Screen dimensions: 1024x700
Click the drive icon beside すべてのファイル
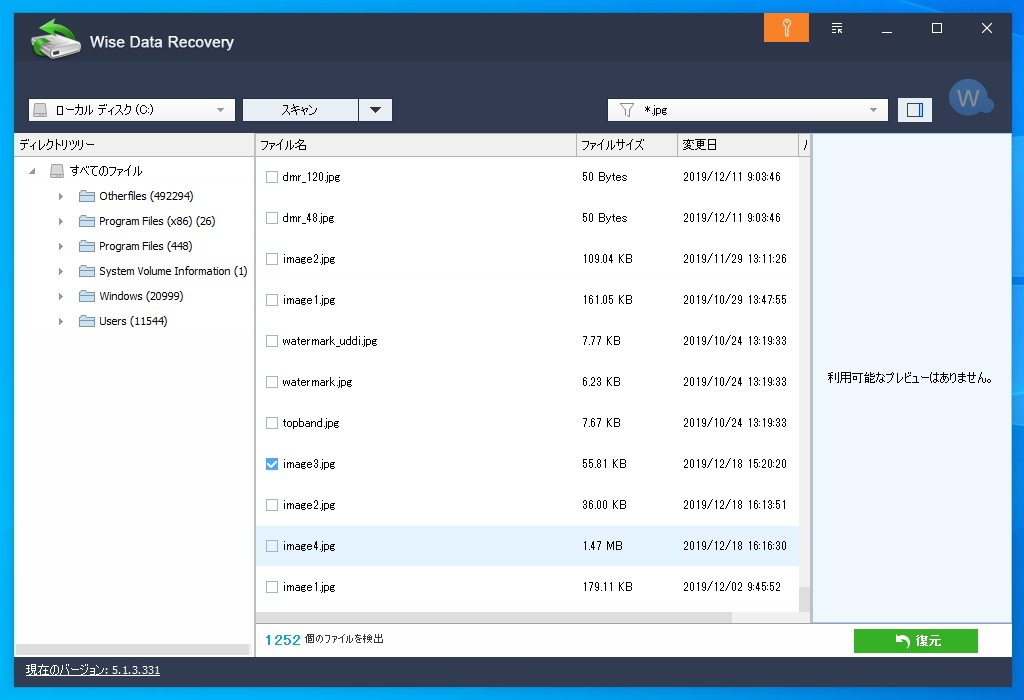(57, 170)
